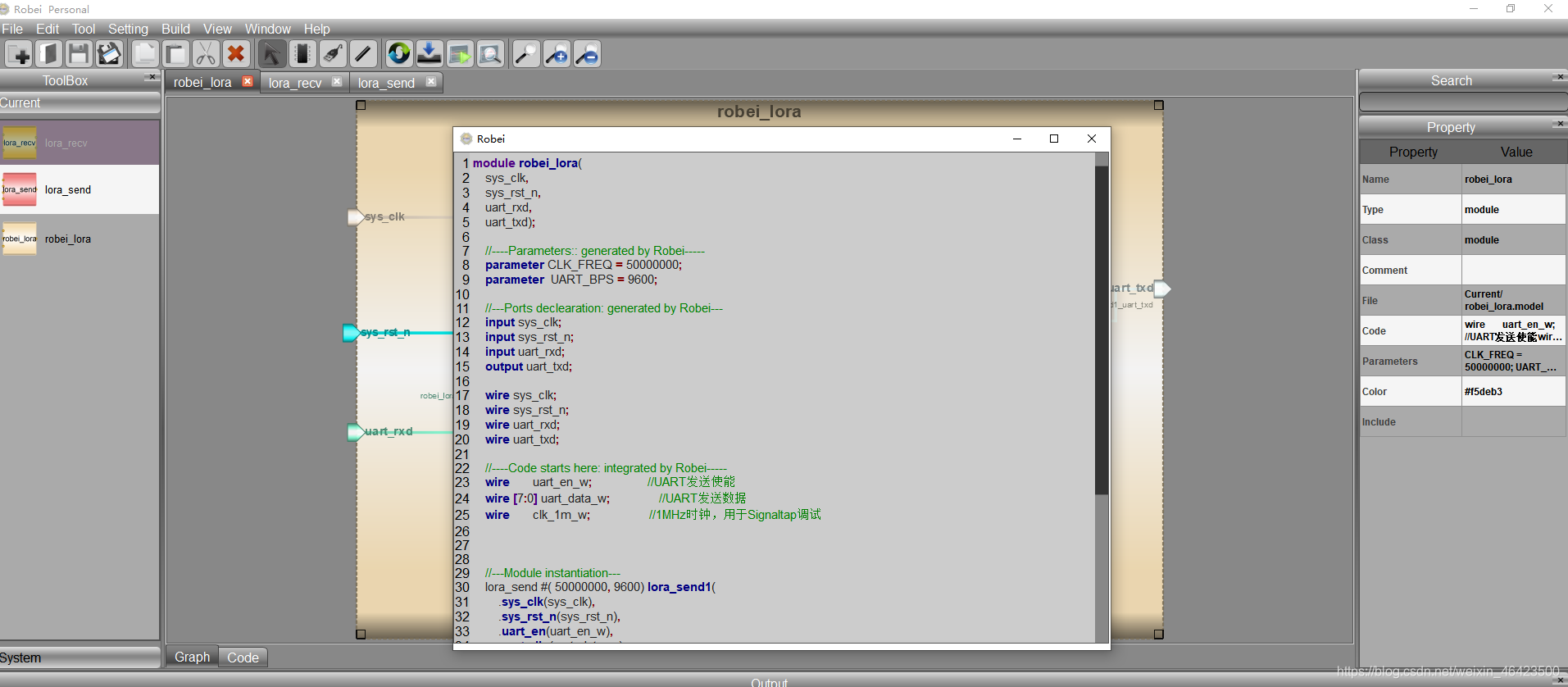1568x687 pixels.
Task: Cut selection with scissors icon
Action: [205, 54]
